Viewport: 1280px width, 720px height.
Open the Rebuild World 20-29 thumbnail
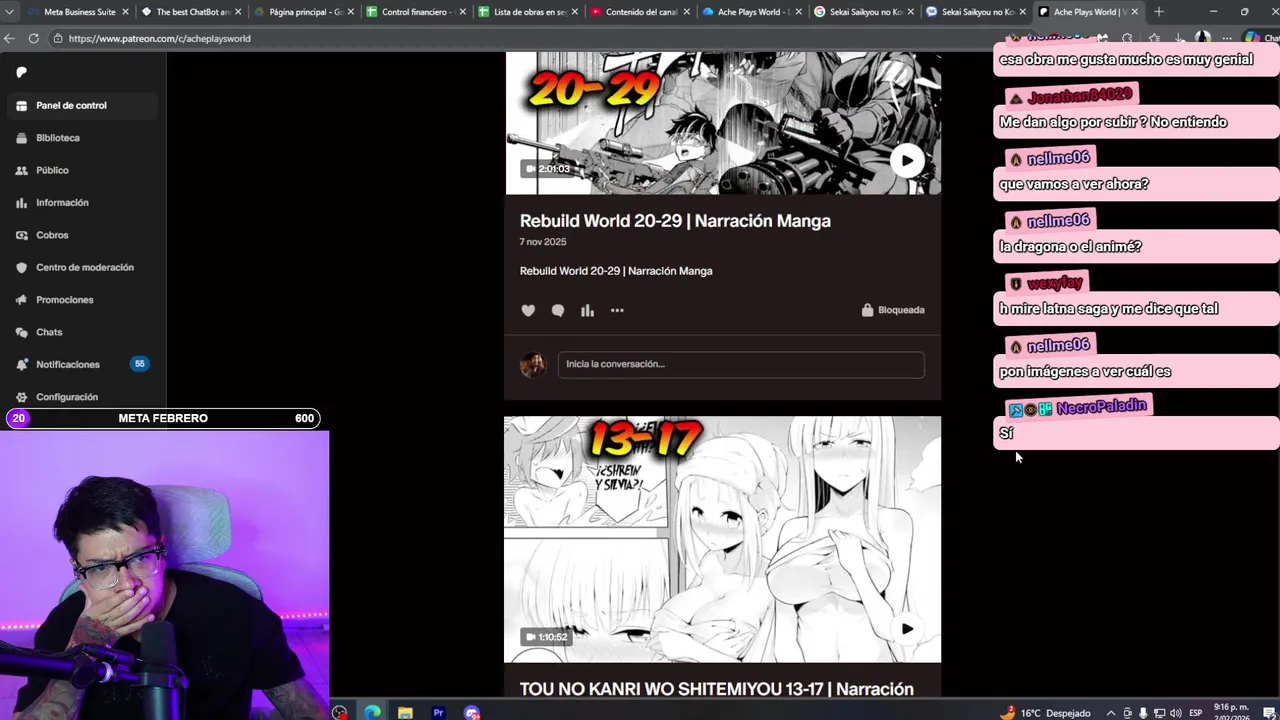pos(722,123)
